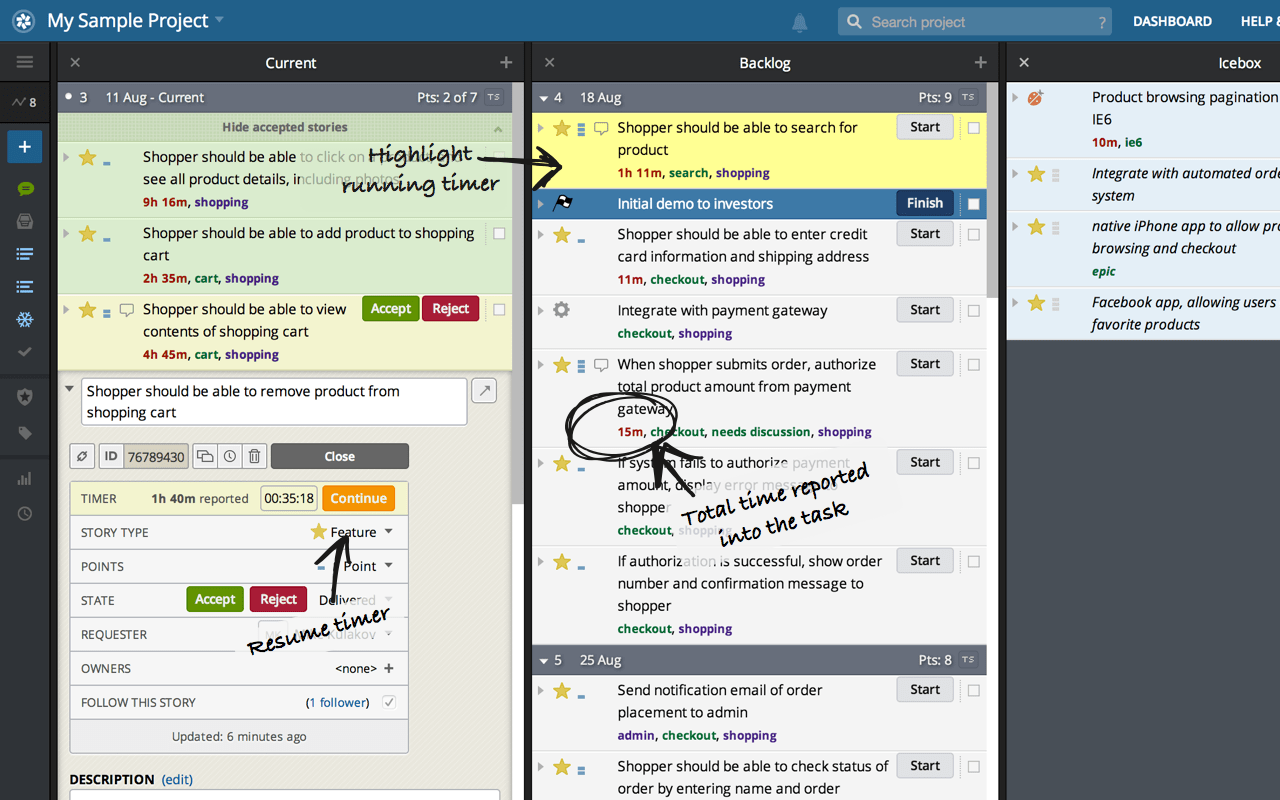Open the DASHBOARD menu item
The image size is (1280, 800).
[x=1172, y=21]
